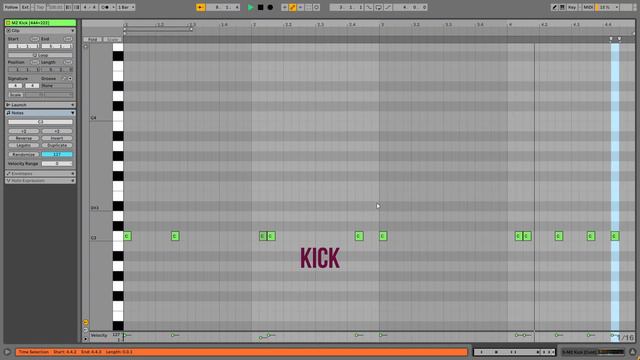Toggle the MIDI map mode button
The width and height of the screenshot is (640, 360).
pos(588,7)
